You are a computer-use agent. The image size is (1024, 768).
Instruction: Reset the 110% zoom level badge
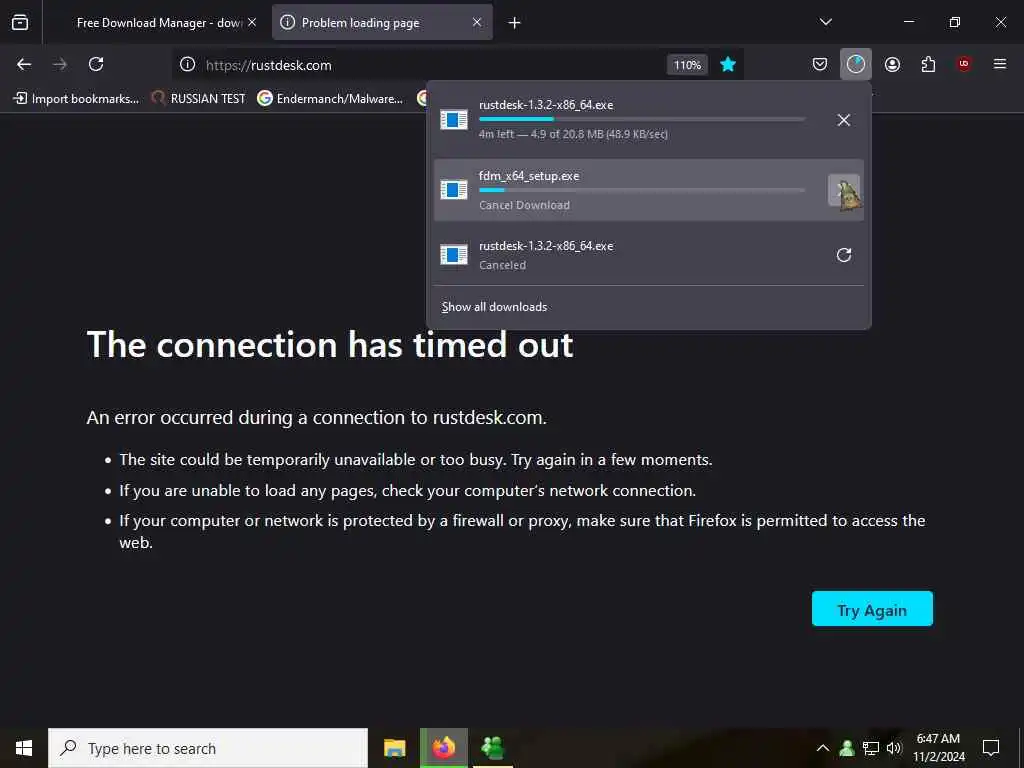click(687, 65)
